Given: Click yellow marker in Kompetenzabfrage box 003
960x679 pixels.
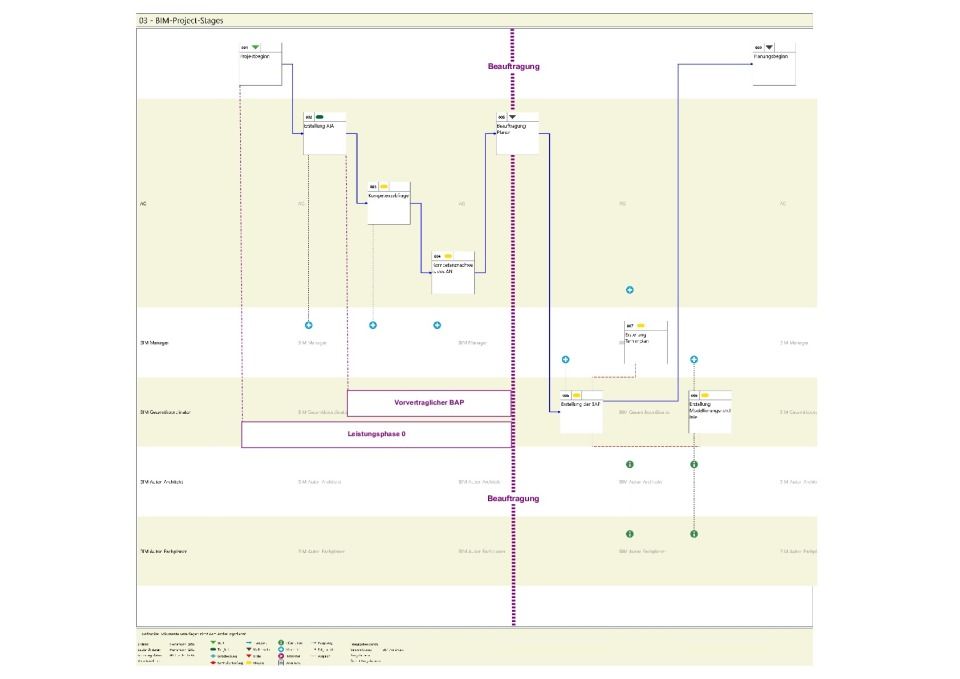Looking at the screenshot, I should click(x=384, y=186).
